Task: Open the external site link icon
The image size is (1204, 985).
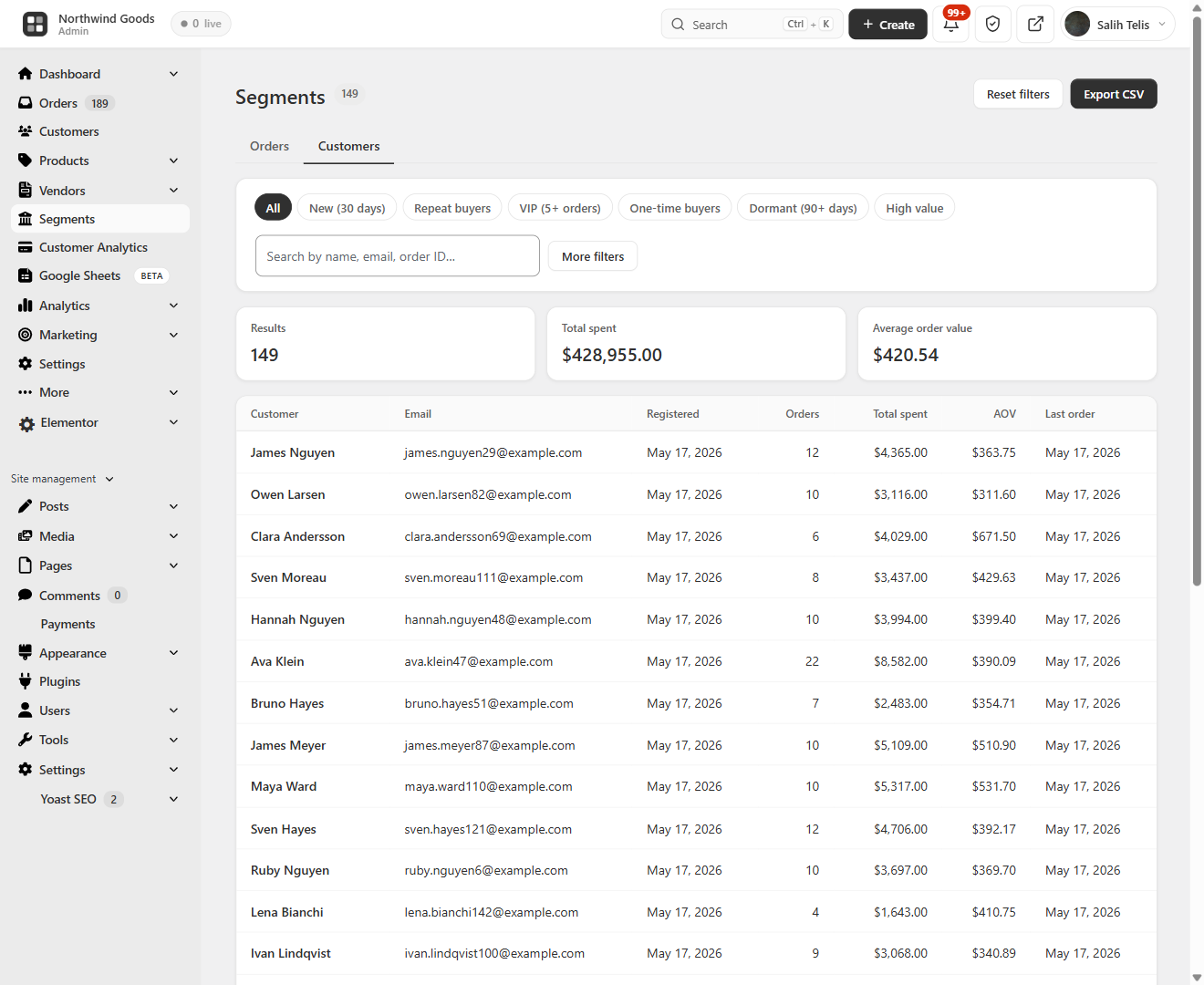Action: (x=1035, y=24)
